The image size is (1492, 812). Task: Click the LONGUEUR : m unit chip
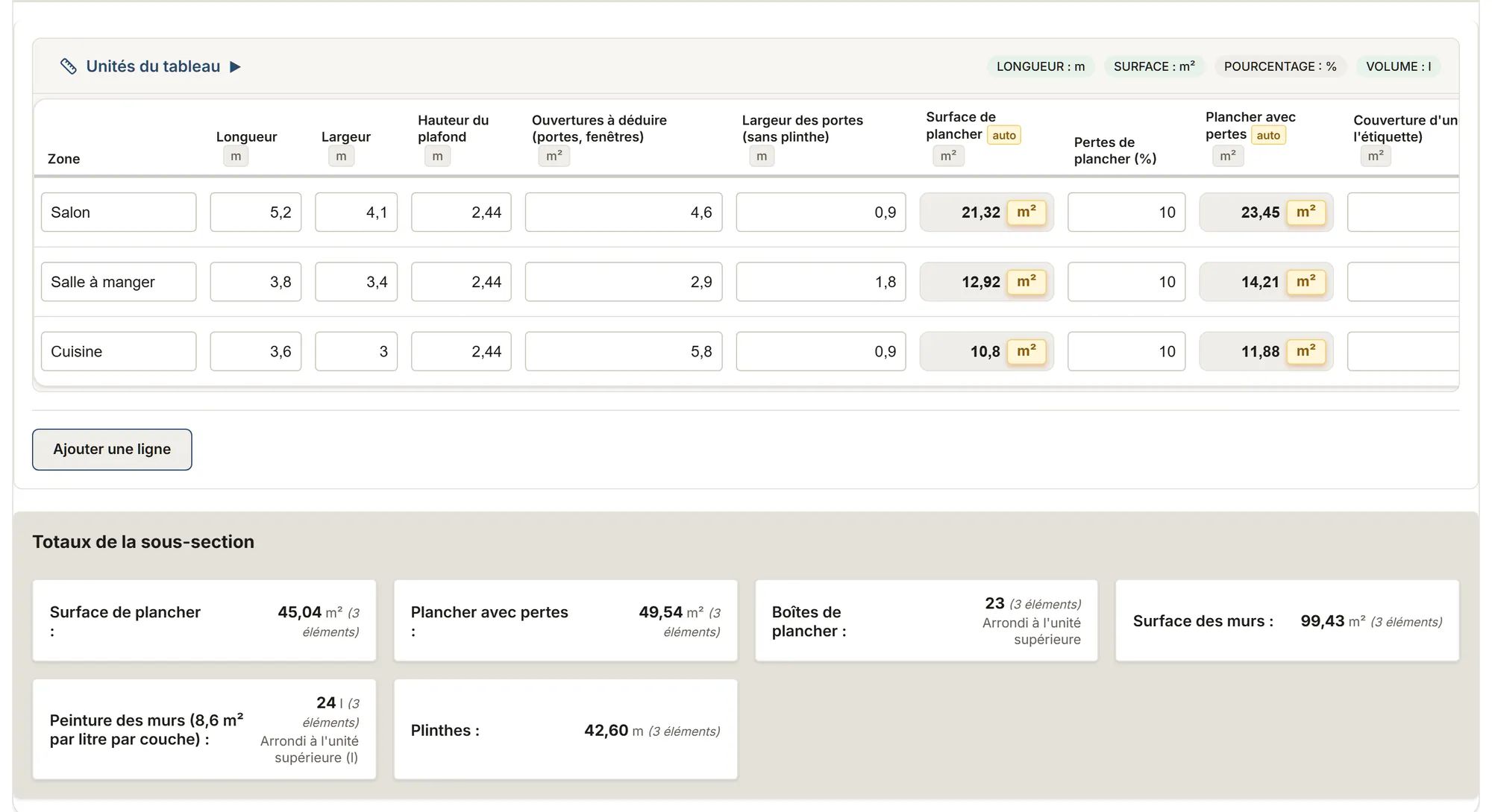pos(1041,66)
